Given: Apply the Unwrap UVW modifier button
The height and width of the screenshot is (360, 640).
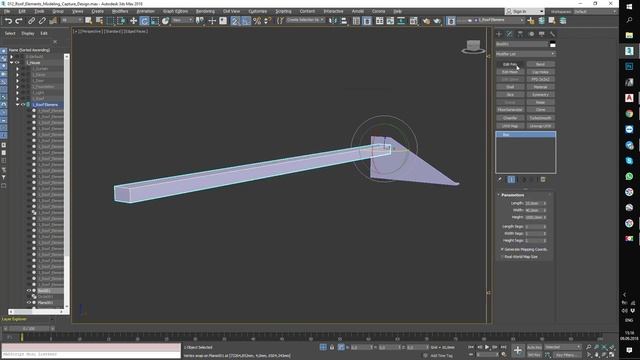Looking at the screenshot, I should (x=540, y=126).
